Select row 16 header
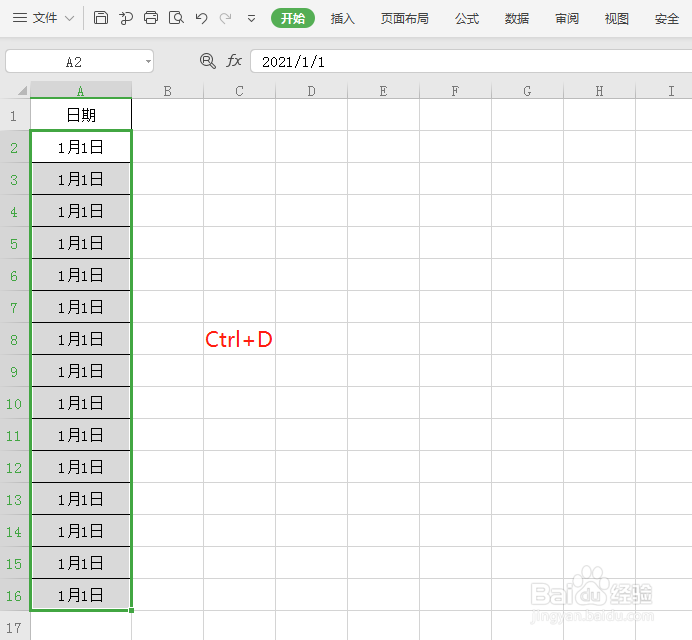The image size is (692, 640). 14,595
